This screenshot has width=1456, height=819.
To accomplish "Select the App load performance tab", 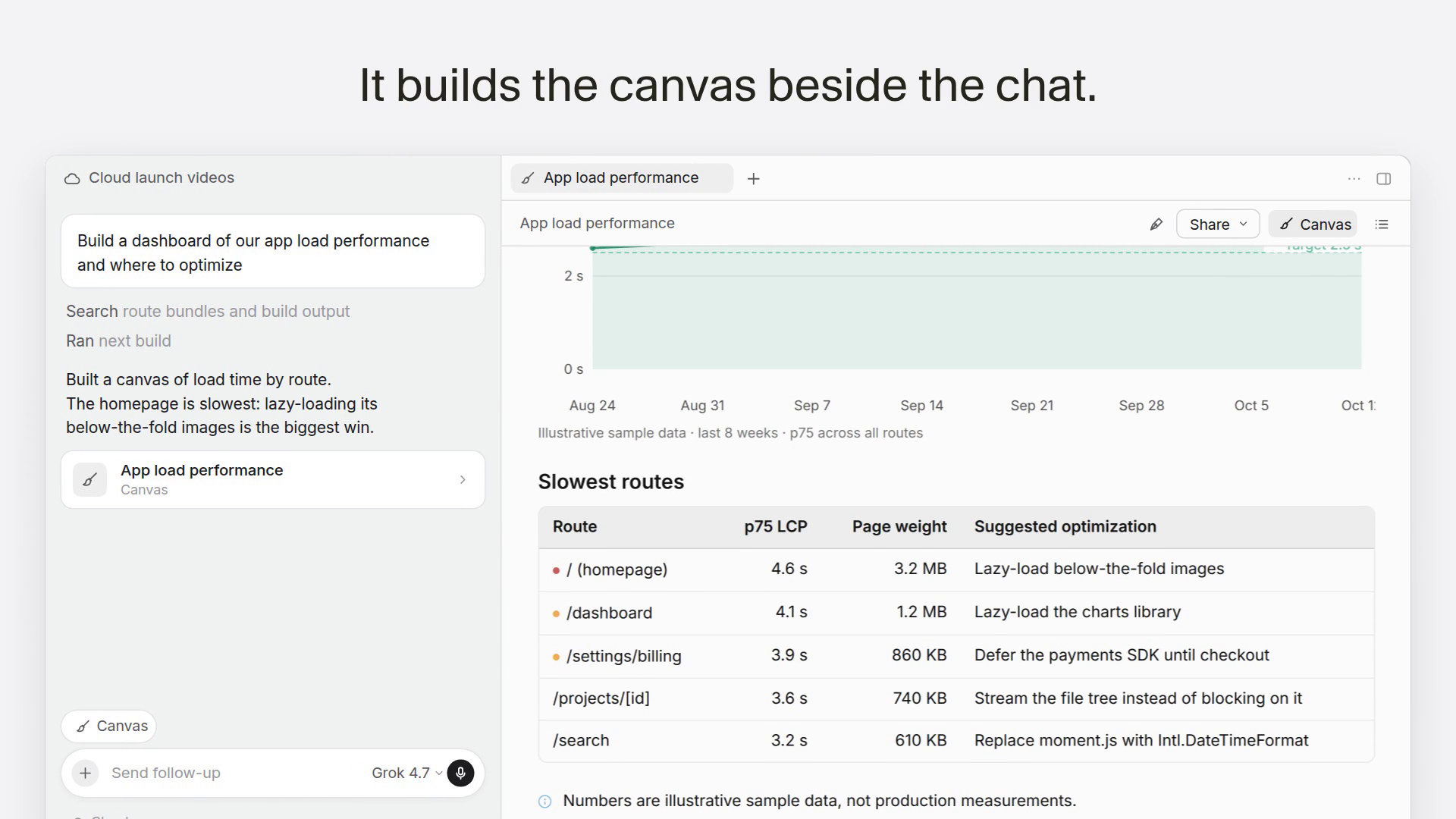I will click(622, 178).
